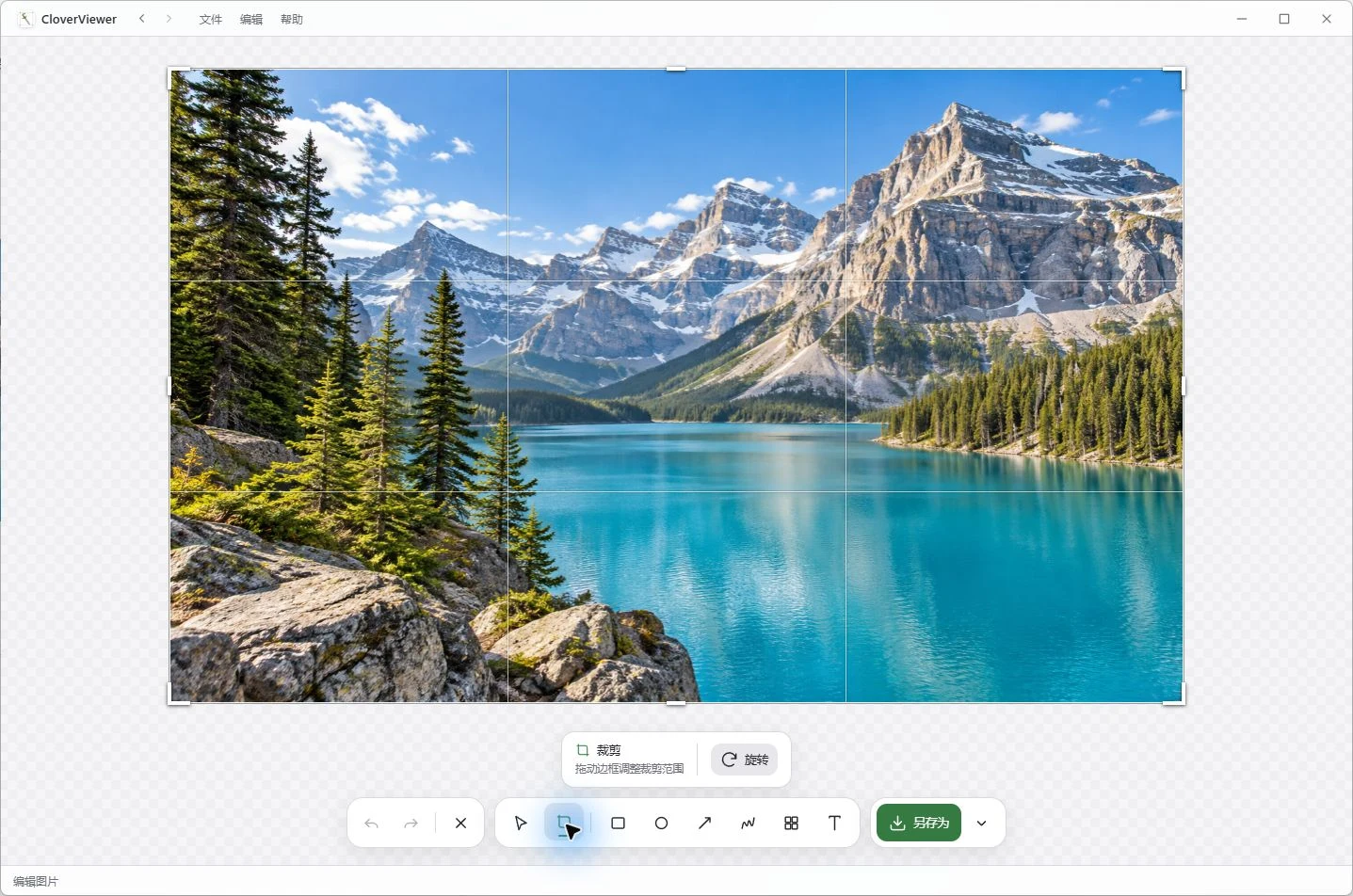The width and height of the screenshot is (1353, 896).
Task: Redo the last undone edit
Action: click(411, 824)
